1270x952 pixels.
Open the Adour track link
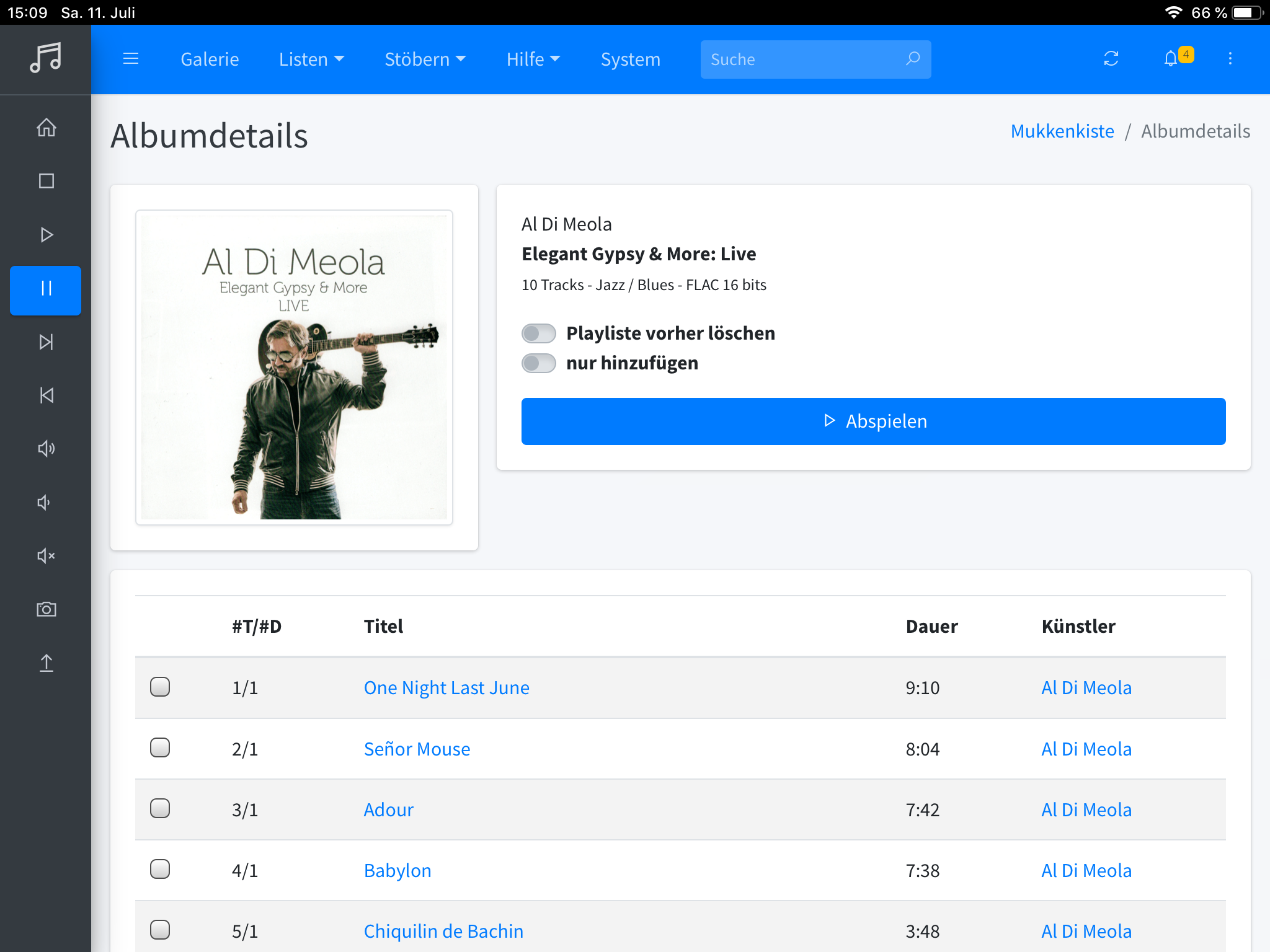pos(388,810)
